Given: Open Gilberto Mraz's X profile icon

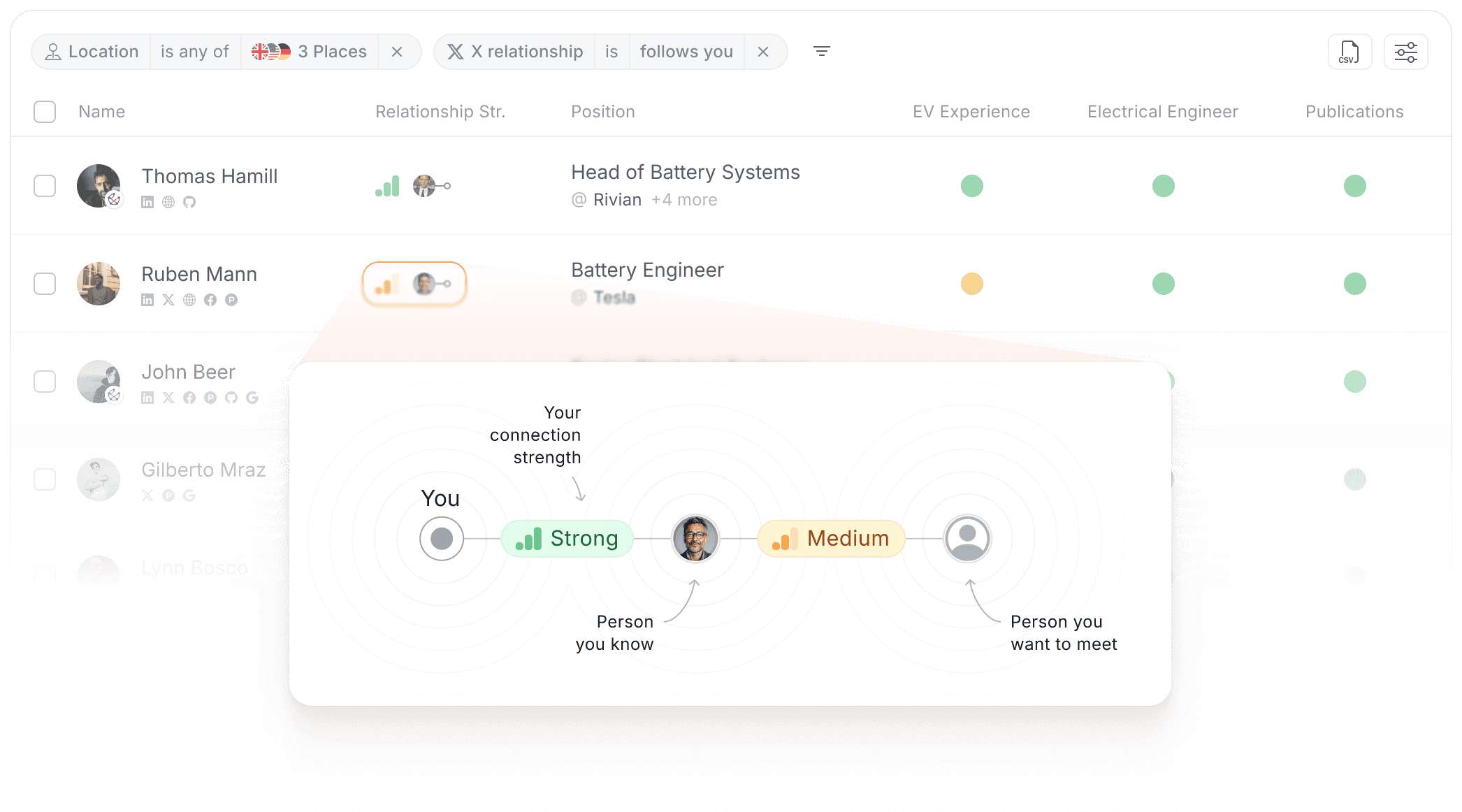Looking at the screenshot, I should point(147,495).
